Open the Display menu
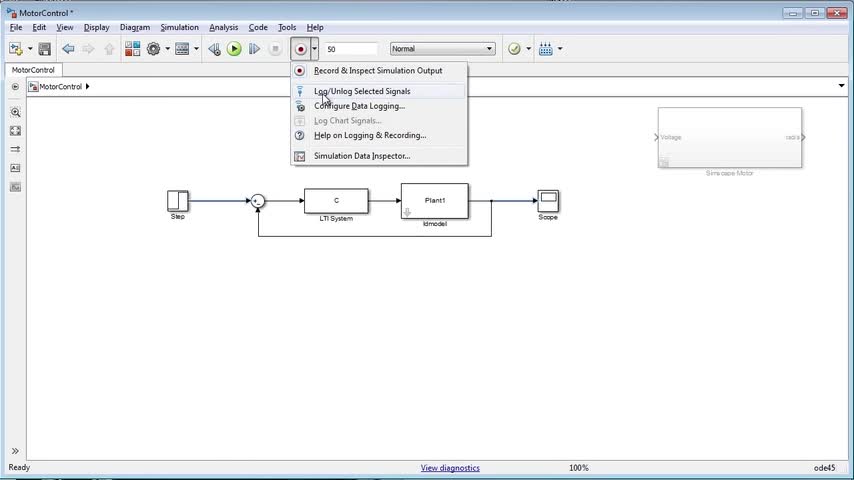 [x=96, y=27]
